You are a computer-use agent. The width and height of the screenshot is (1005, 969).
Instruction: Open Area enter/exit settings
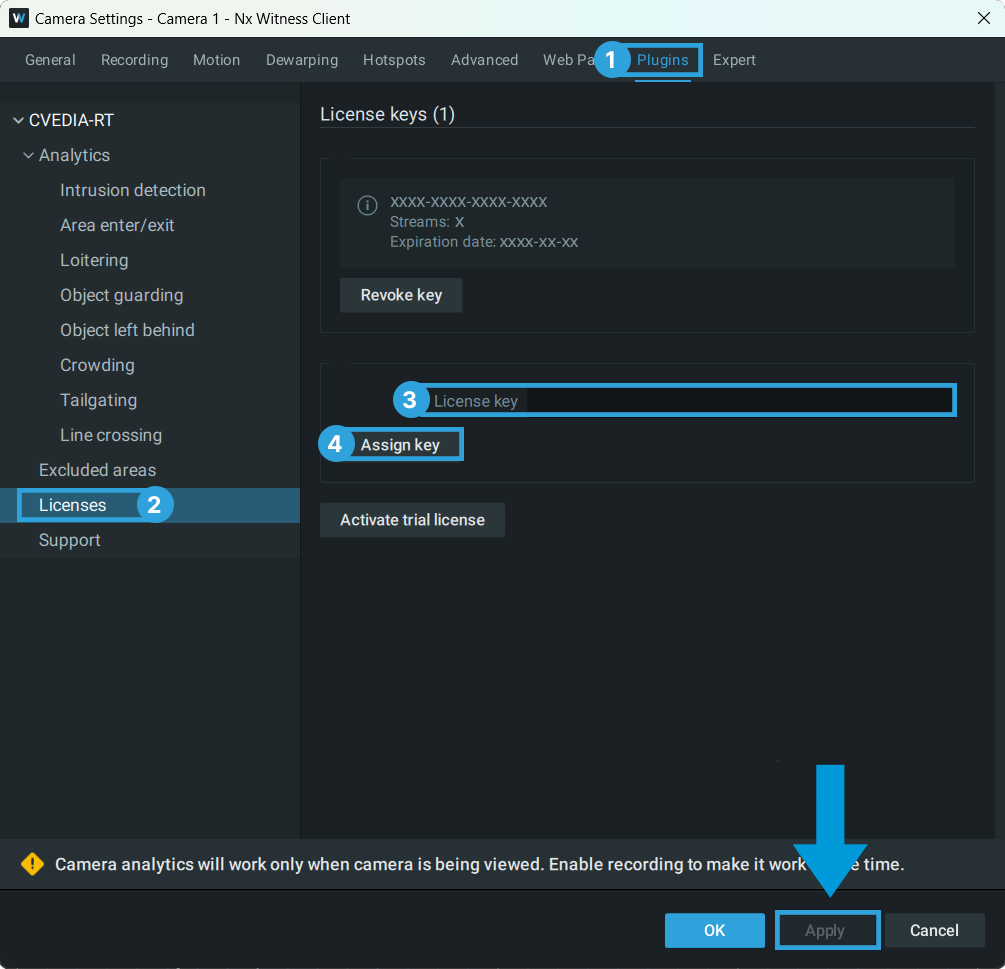117,225
